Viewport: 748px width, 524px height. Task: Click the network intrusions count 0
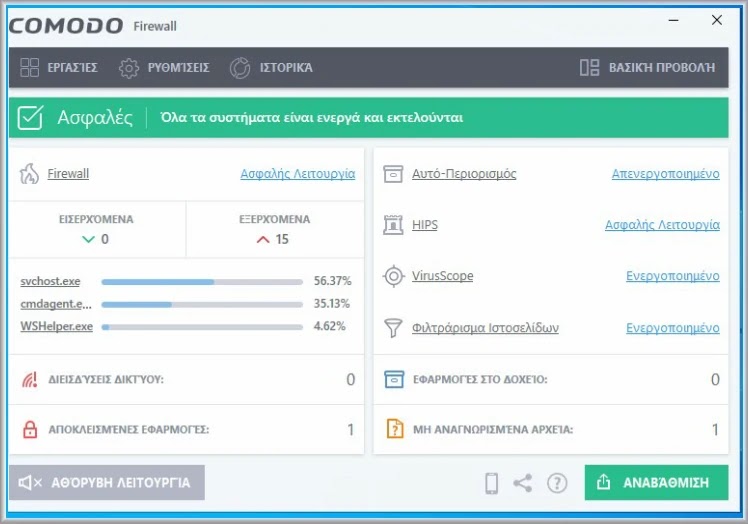(351, 379)
